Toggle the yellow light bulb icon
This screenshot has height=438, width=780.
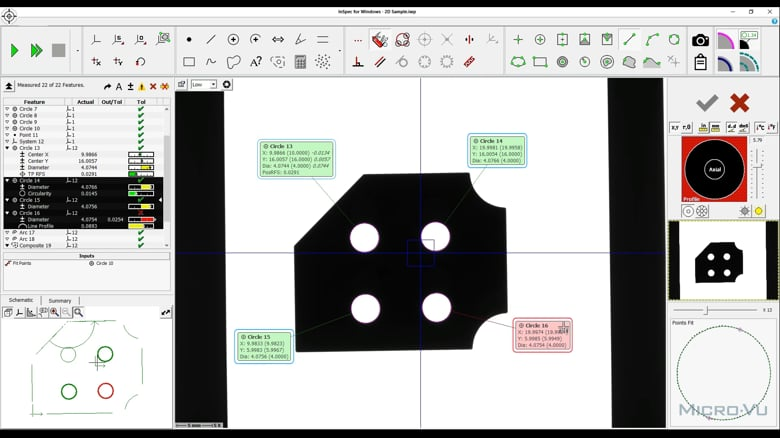coord(759,211)
